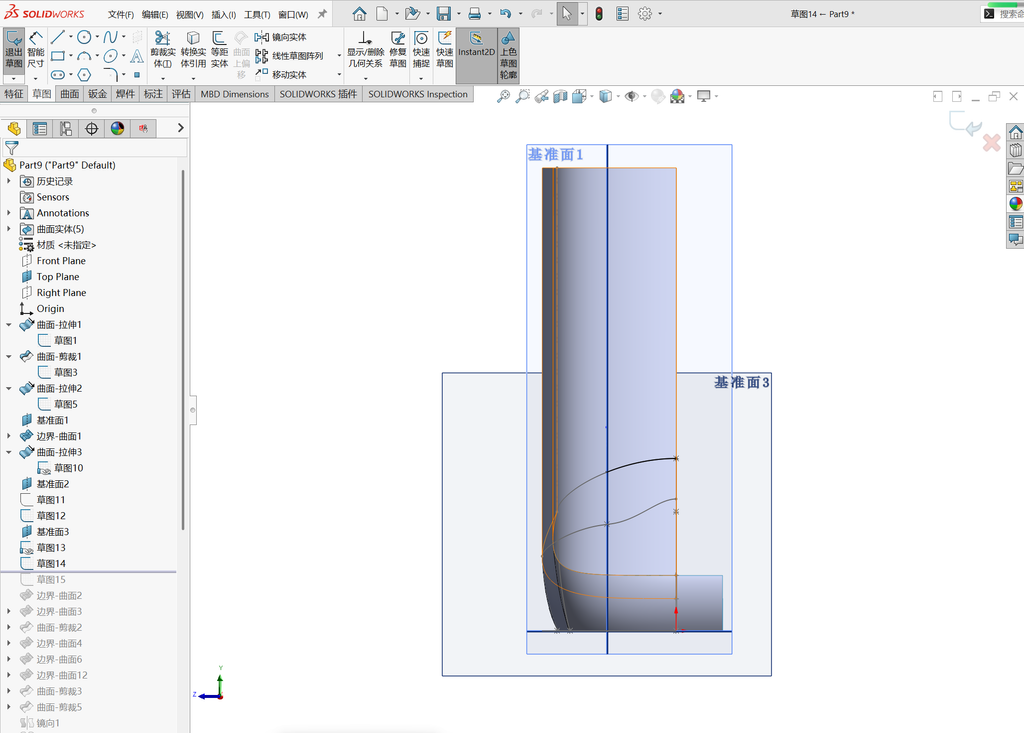This screenshot has width=1024, height=733.
Task: Click 显示/删除几何关系 button
Action: tap(366, 50)
